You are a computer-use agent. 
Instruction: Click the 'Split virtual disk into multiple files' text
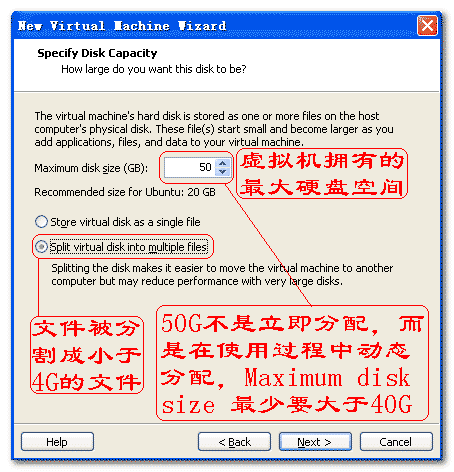[129, 247]
